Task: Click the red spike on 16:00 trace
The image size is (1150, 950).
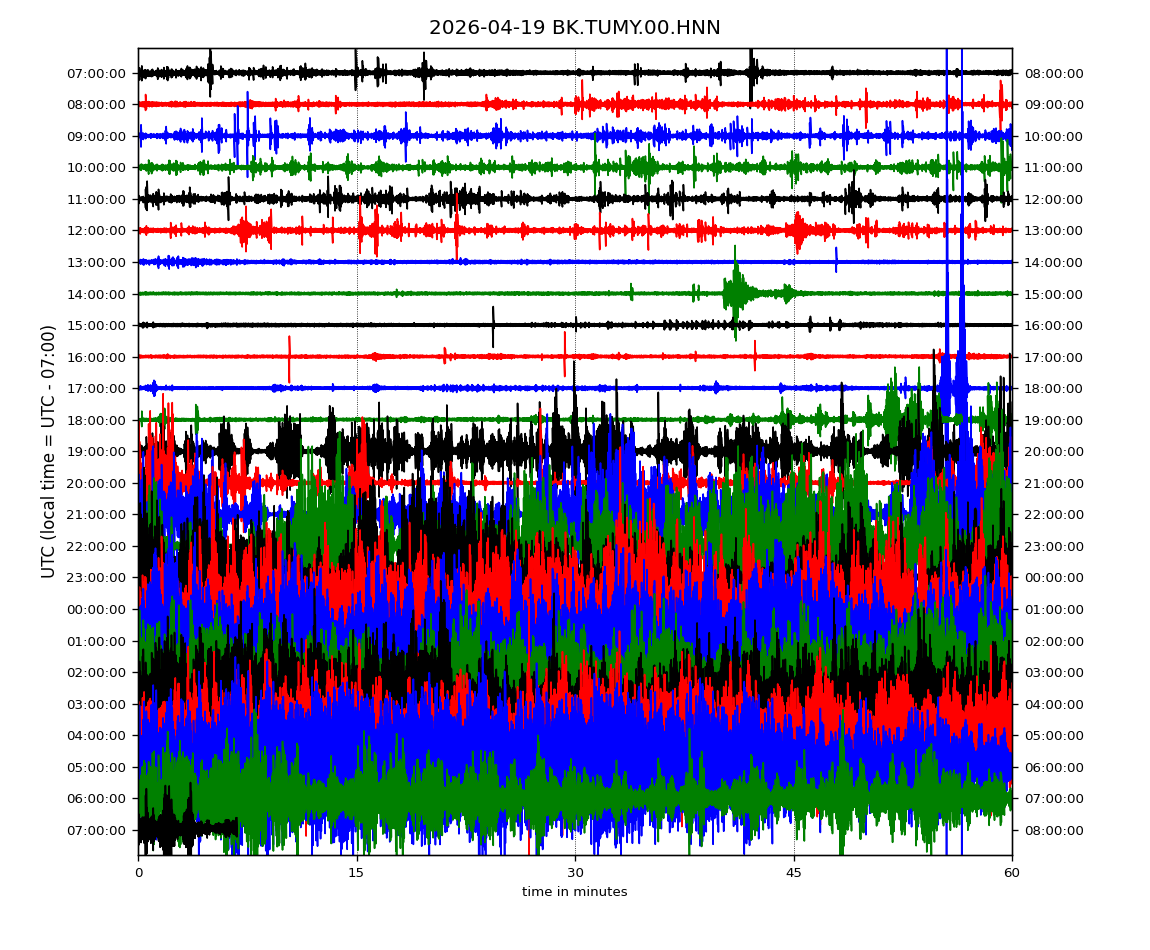Action: point(289,357)
